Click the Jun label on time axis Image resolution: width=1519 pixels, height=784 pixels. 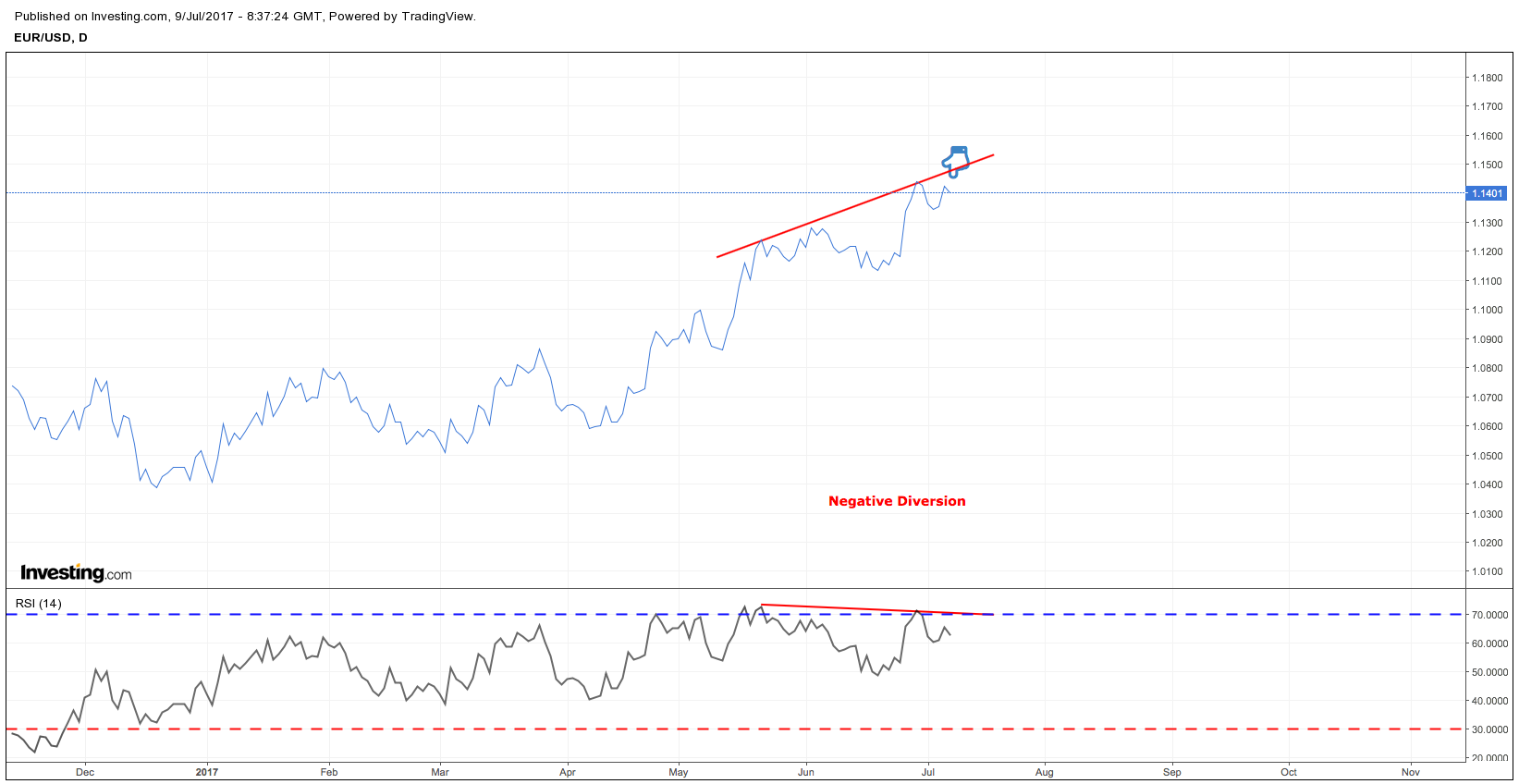pos(806,772)
